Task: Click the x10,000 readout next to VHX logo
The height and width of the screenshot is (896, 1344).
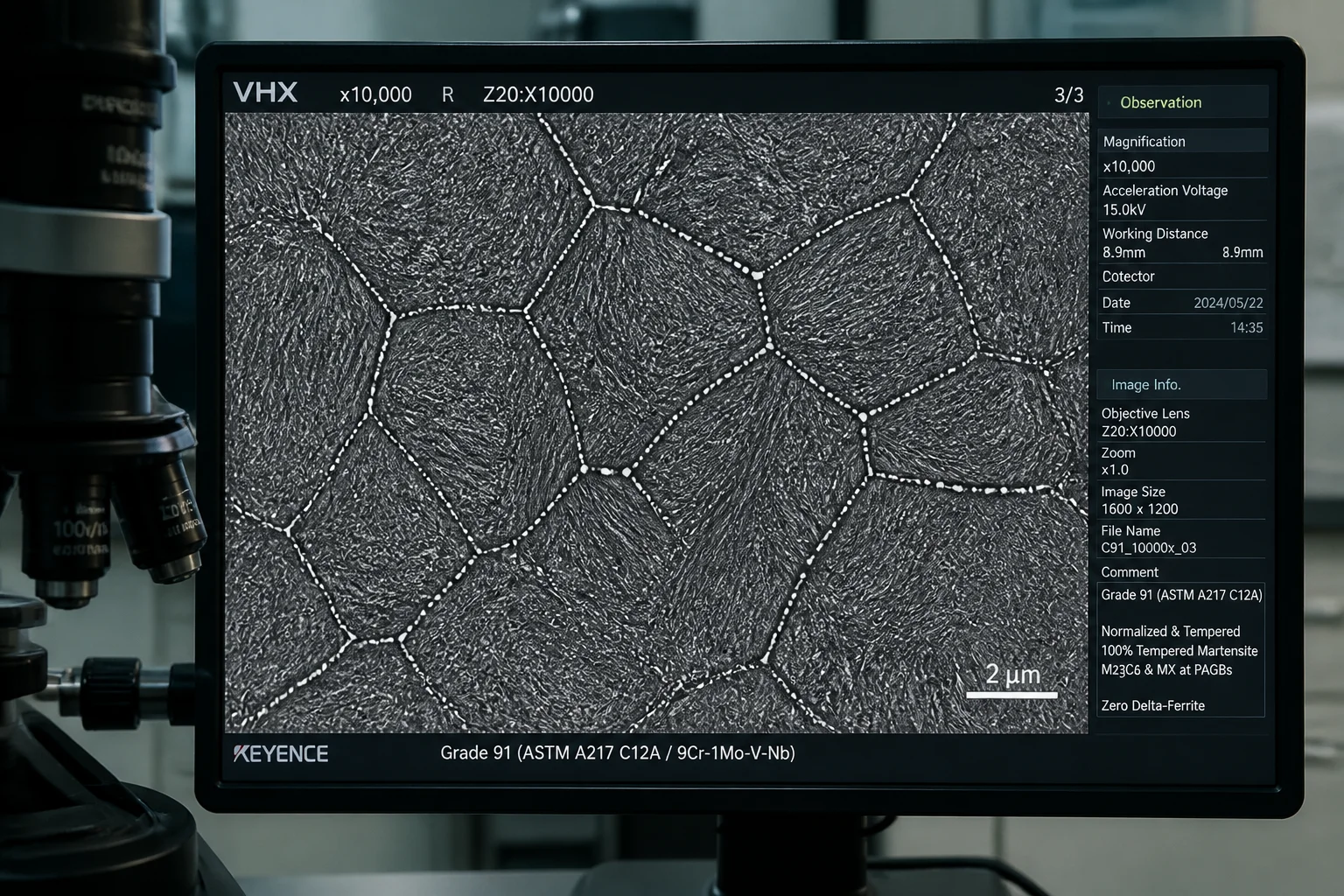Action: pos(375,94)
